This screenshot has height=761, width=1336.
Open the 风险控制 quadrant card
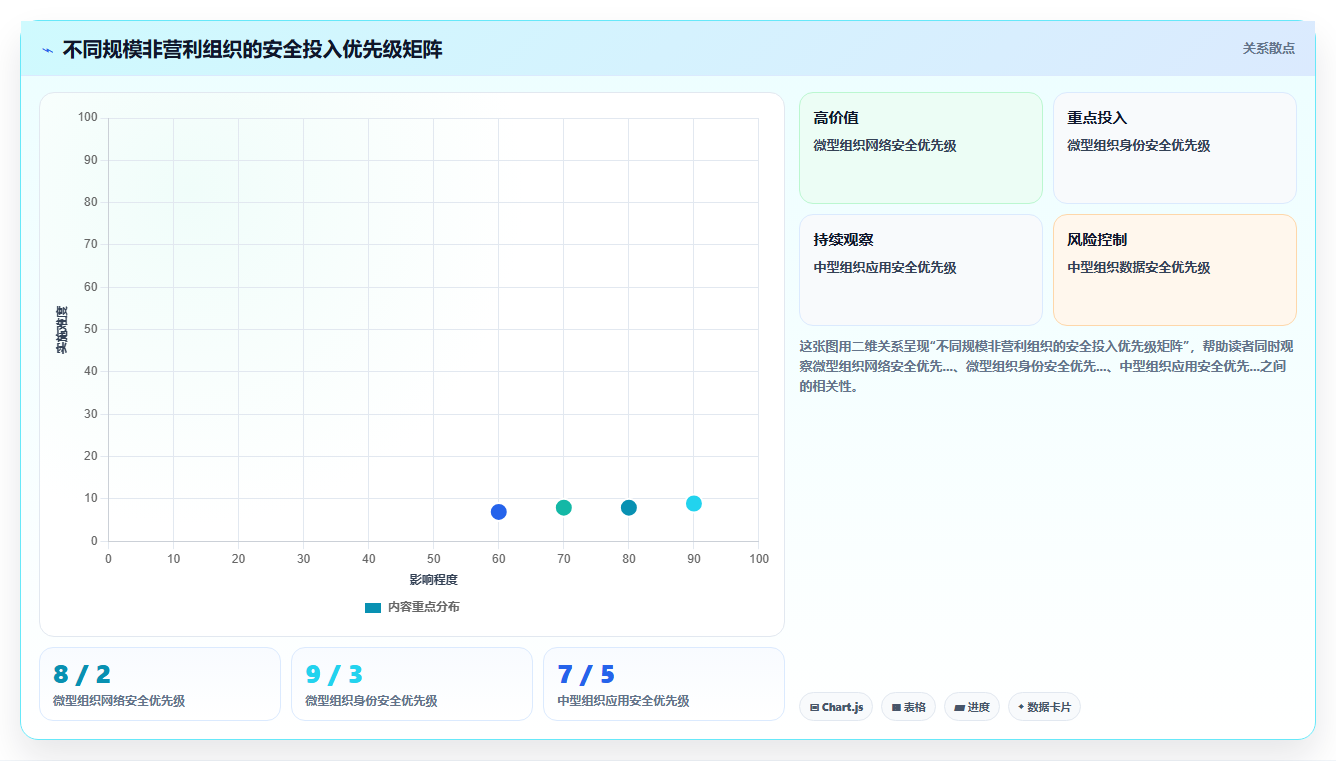point(1175,270)
